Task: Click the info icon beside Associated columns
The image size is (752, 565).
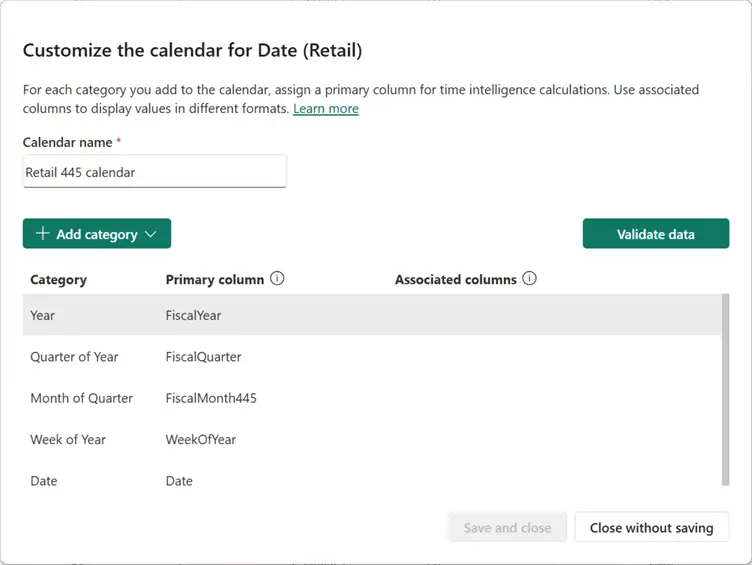Action: point(530,279)
